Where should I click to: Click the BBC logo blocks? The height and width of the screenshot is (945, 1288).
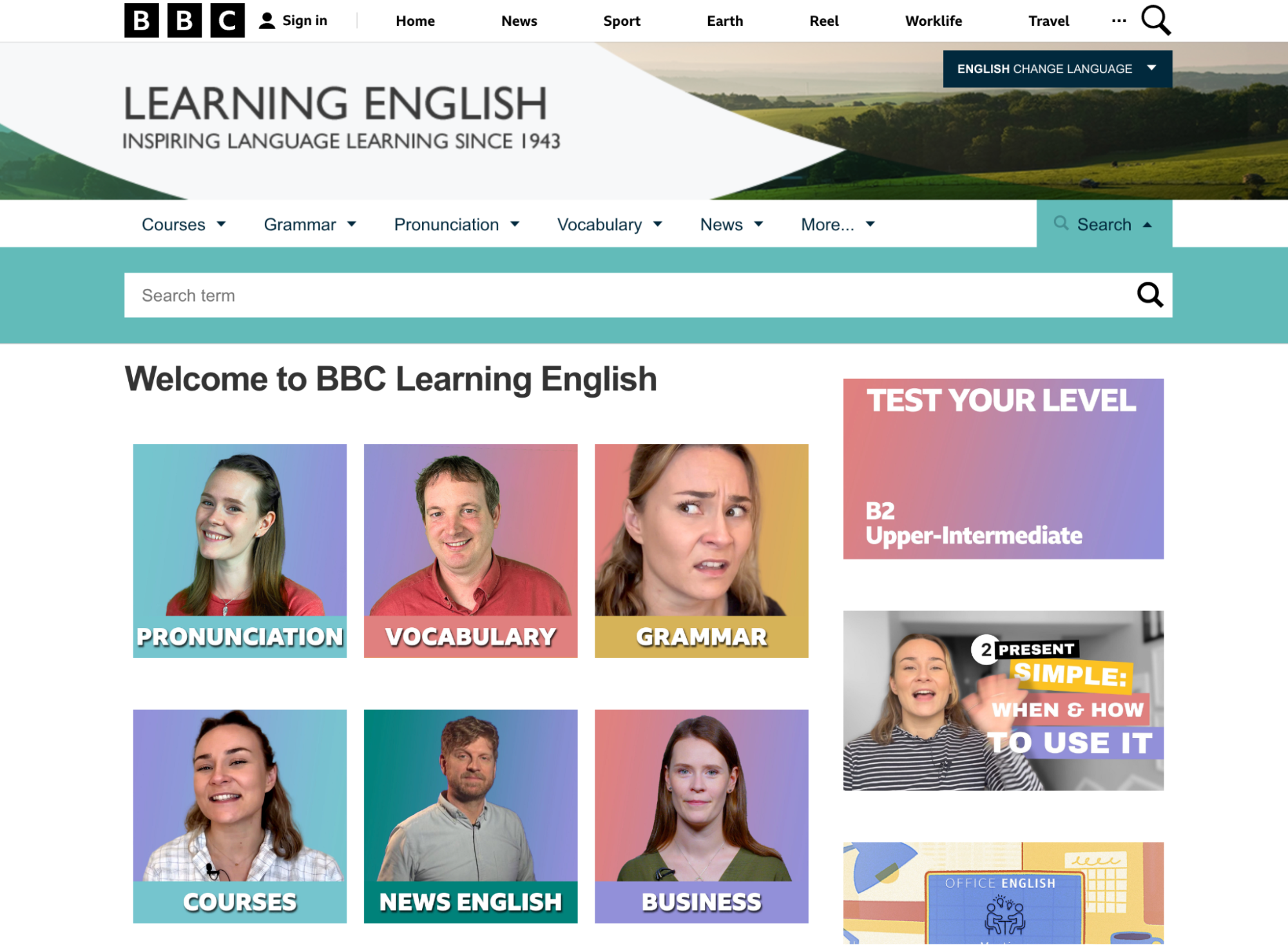click(184, 21)
